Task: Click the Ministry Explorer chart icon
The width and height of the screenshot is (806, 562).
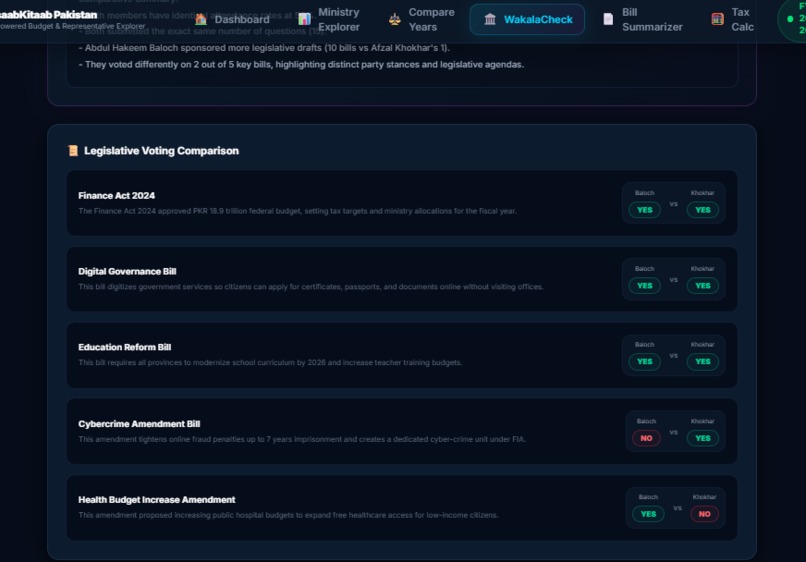Action: point(304,20)
